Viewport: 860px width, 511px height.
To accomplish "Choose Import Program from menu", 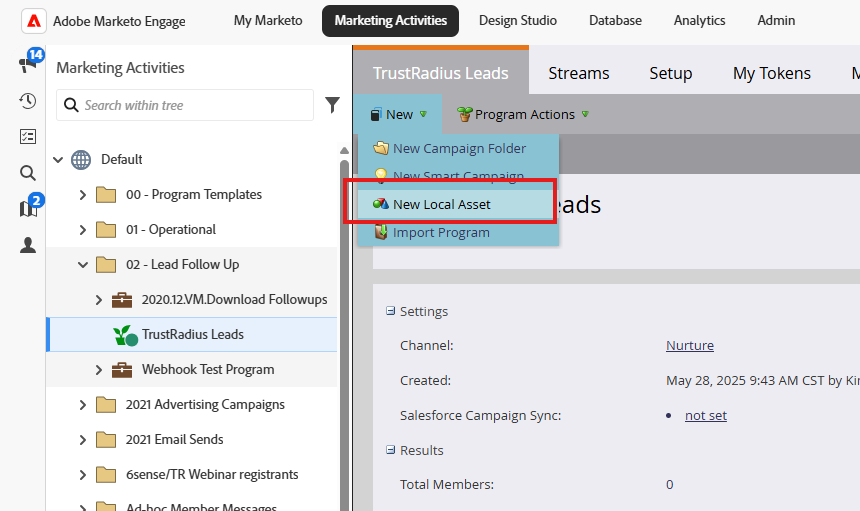I will [459, 232].
